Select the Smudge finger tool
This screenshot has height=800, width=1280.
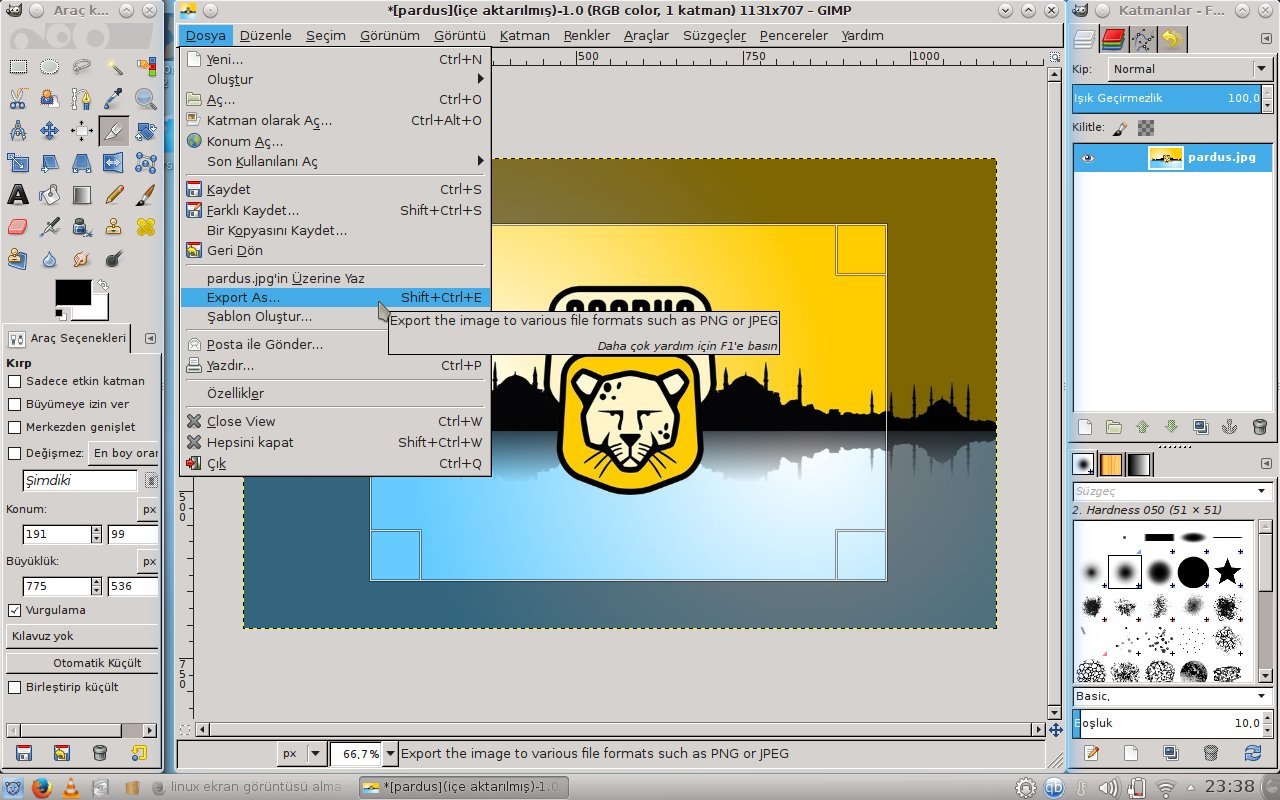pyautogui.click(x=82, y=259)
